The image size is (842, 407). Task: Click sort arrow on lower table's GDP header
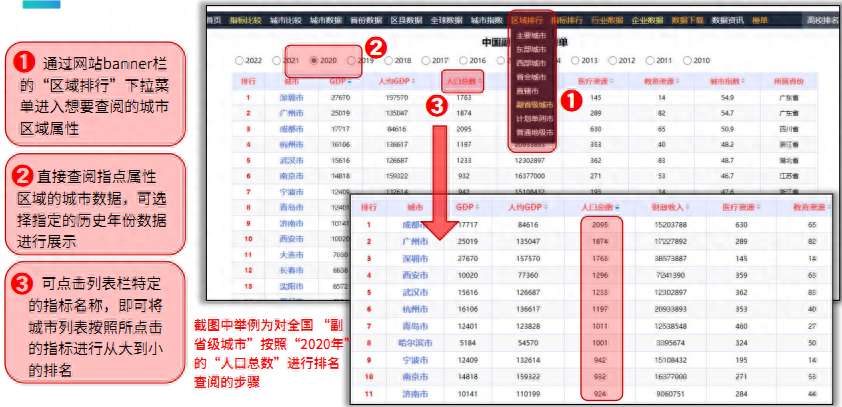(476, 208)
